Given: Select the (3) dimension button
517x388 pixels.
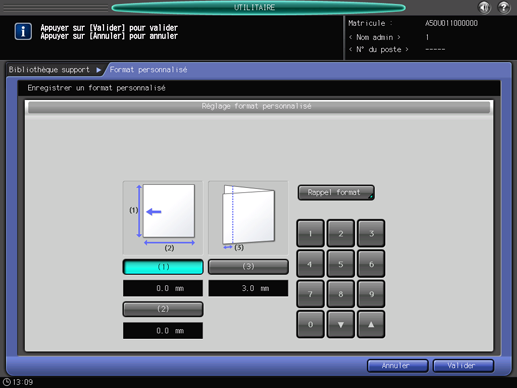Looking at the screenshot, I should tap(248, 267).
